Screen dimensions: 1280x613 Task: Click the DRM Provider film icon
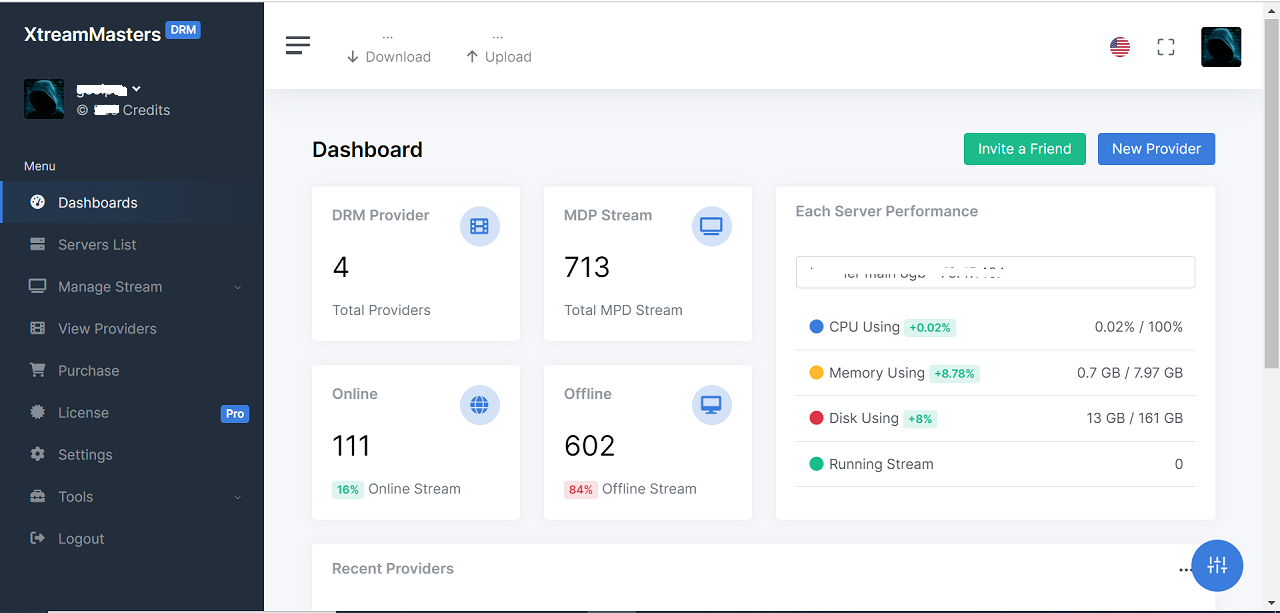point(479,227)
